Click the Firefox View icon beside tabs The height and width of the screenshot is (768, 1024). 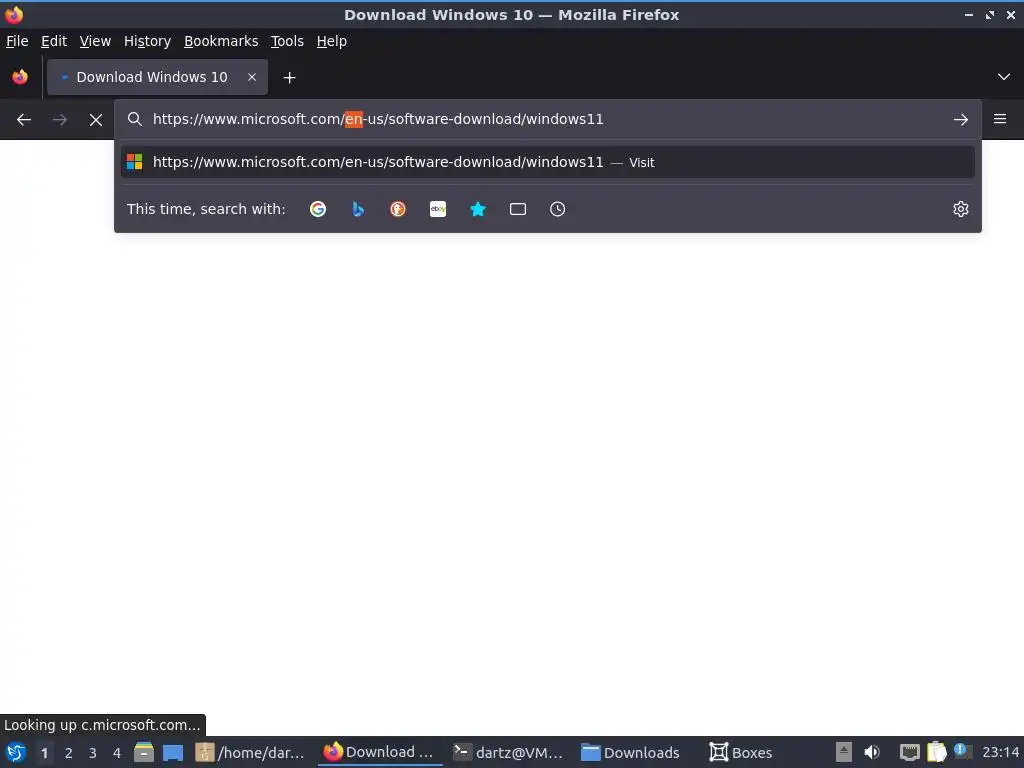(20, 77)
